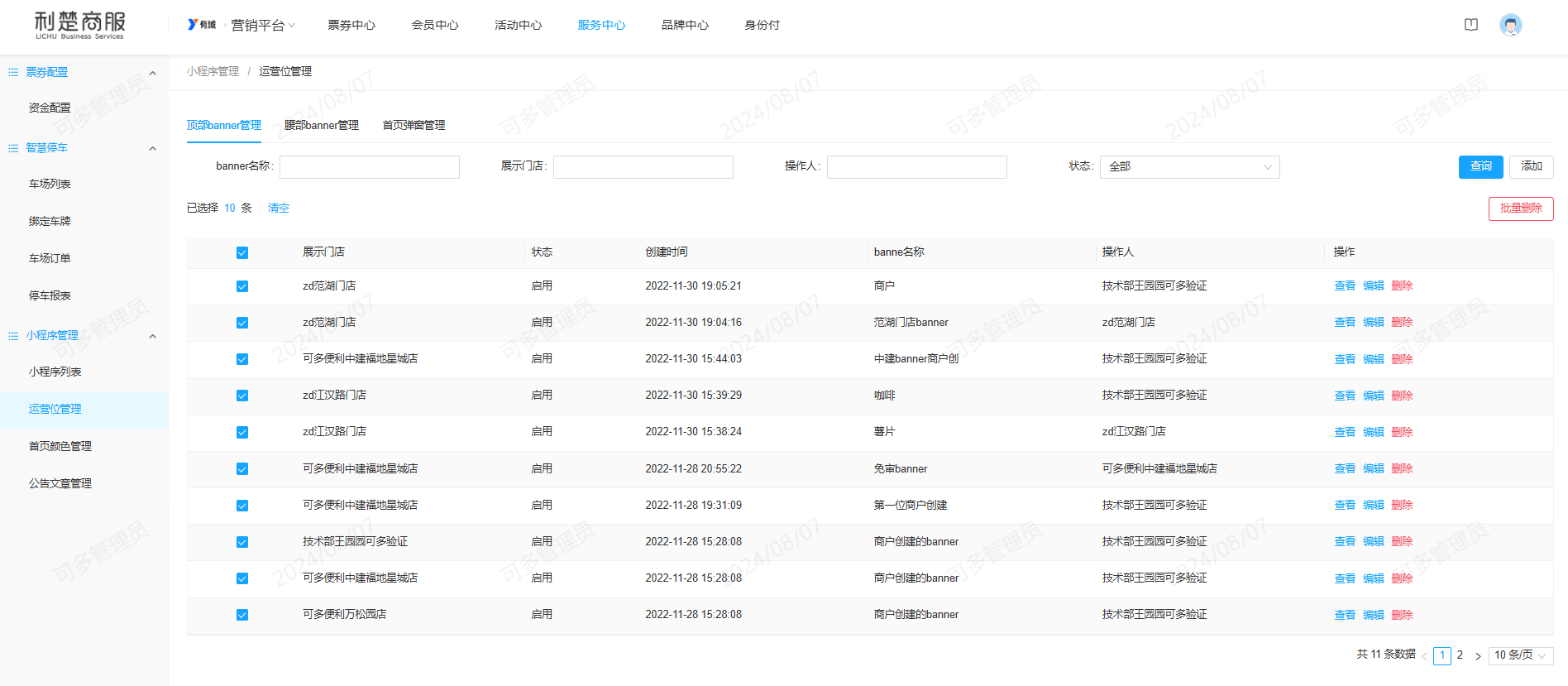This screenshot has height=686, width=1568.
Task: Go to previous page arrow
Action: coord(1424,655)
